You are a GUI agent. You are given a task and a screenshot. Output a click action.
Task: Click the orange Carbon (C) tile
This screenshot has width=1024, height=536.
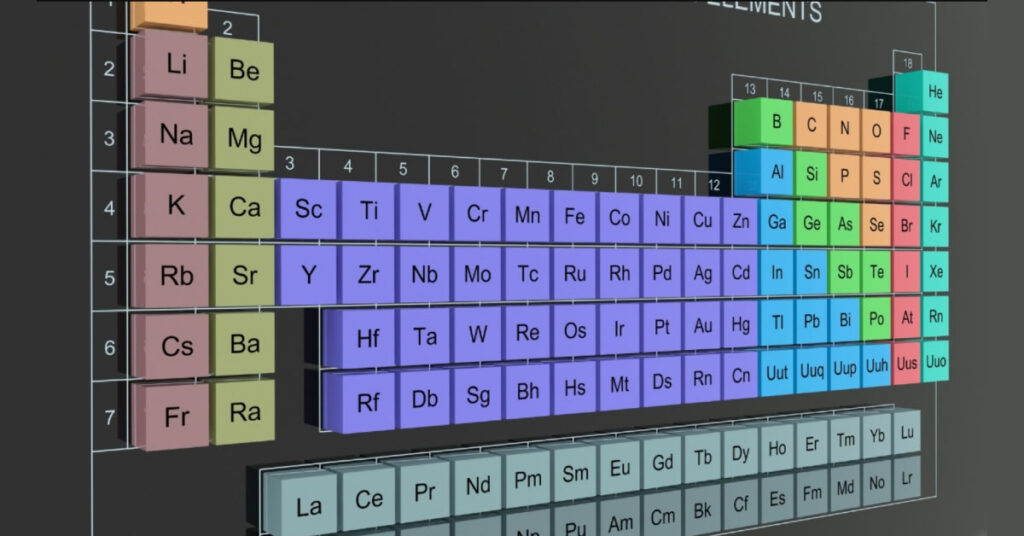click(812, 126)
